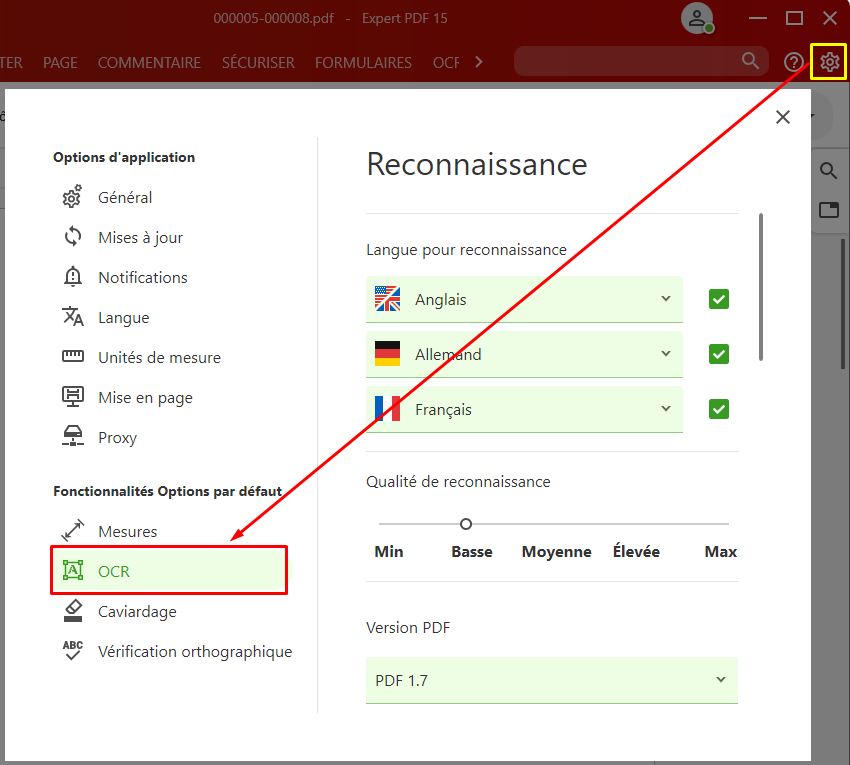The width and height of the screenshot is (850, 765).
Task: Open the OCR ribbon tab
Action: pos(446,63)
